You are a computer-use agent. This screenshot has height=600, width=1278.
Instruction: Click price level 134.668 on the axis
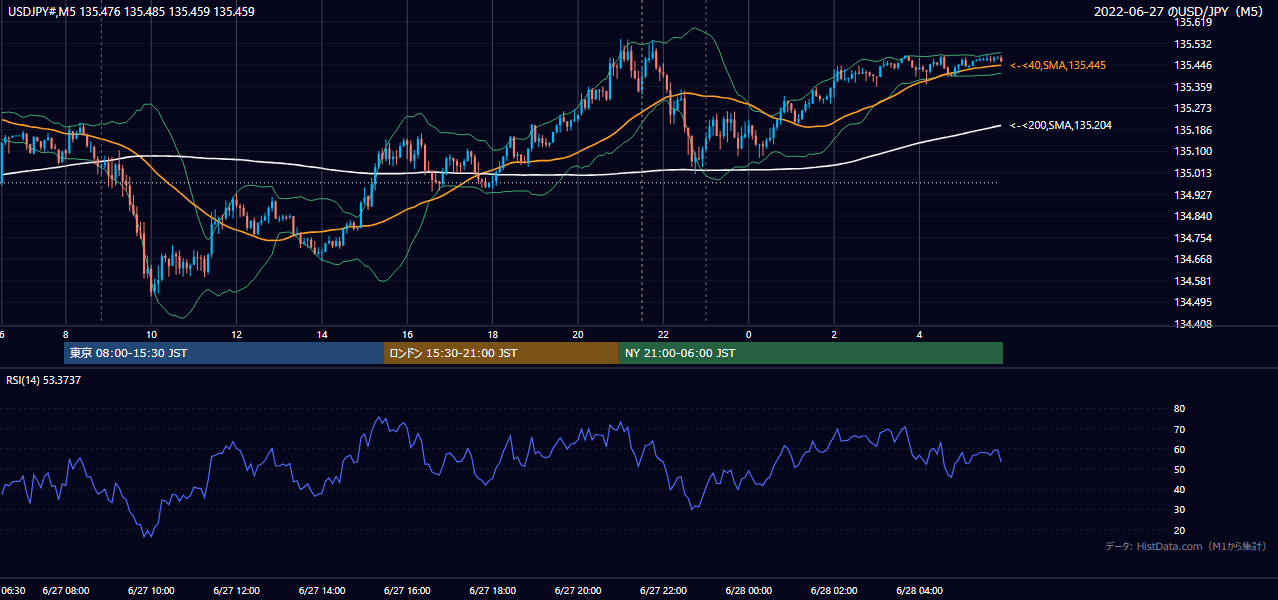click(x=1193, y=259)
